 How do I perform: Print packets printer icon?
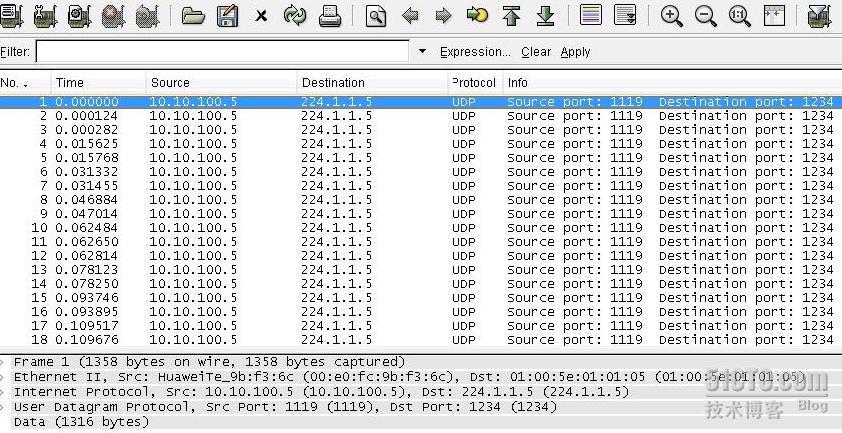point(330,16)
